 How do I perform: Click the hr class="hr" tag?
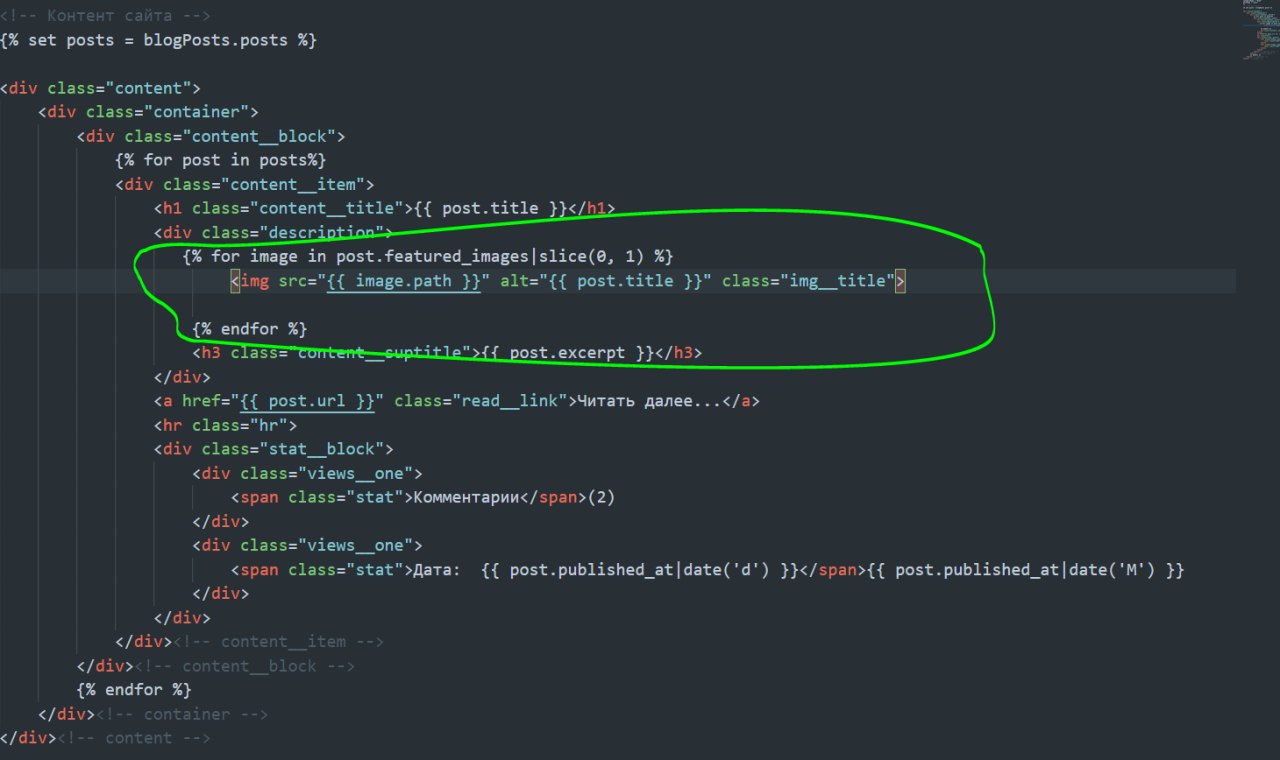pyautogui.click(x=225, y=425)
